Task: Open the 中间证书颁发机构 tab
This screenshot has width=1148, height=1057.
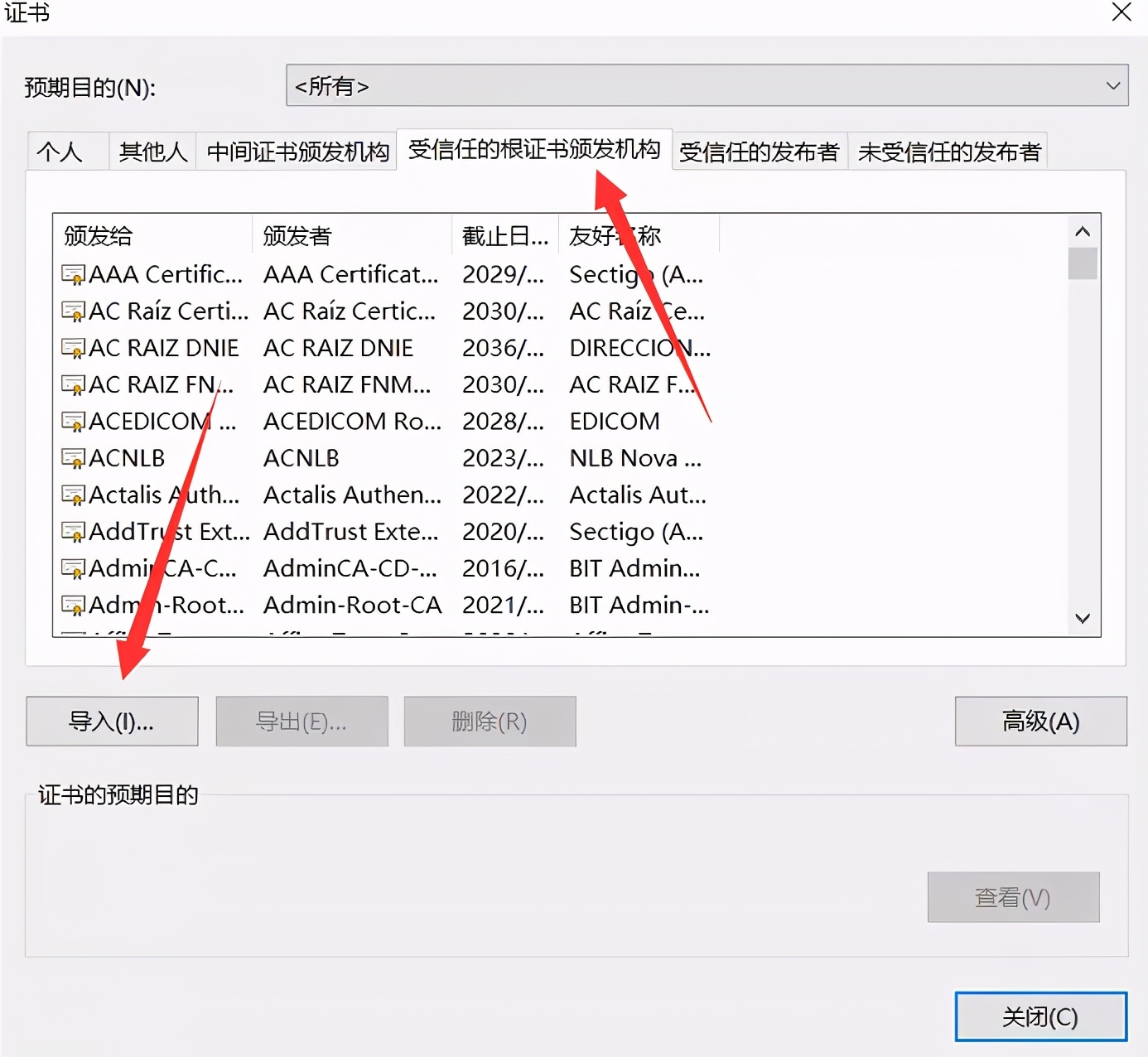Action: pos(297,151)
